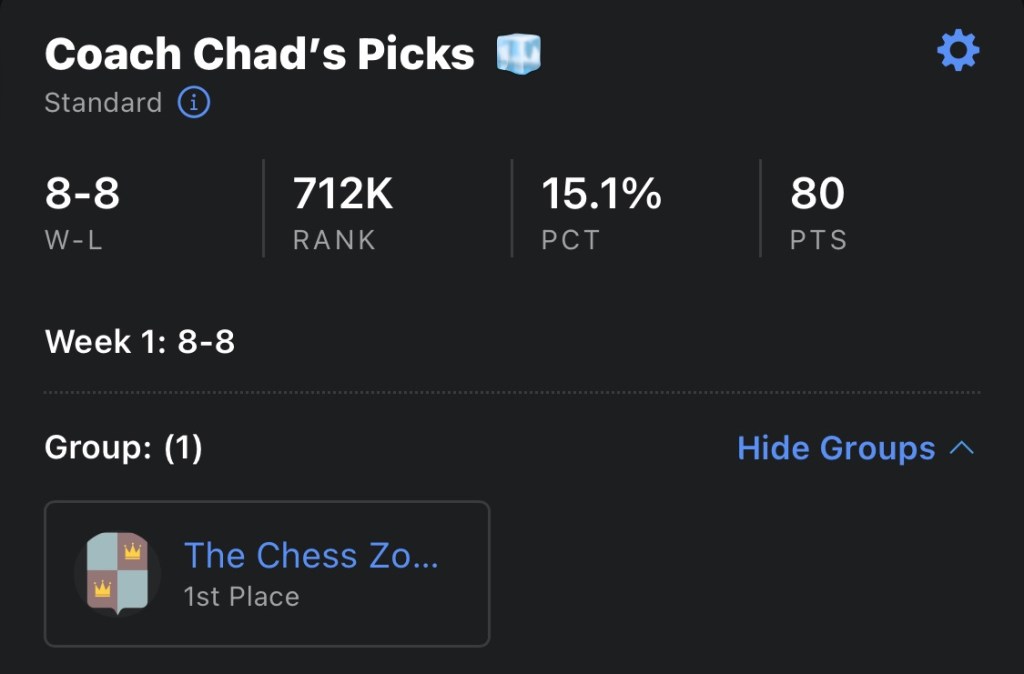Open The Chess Zo... group link
The width and height of the screenshot is (1024, 674).
pos(311,555)
